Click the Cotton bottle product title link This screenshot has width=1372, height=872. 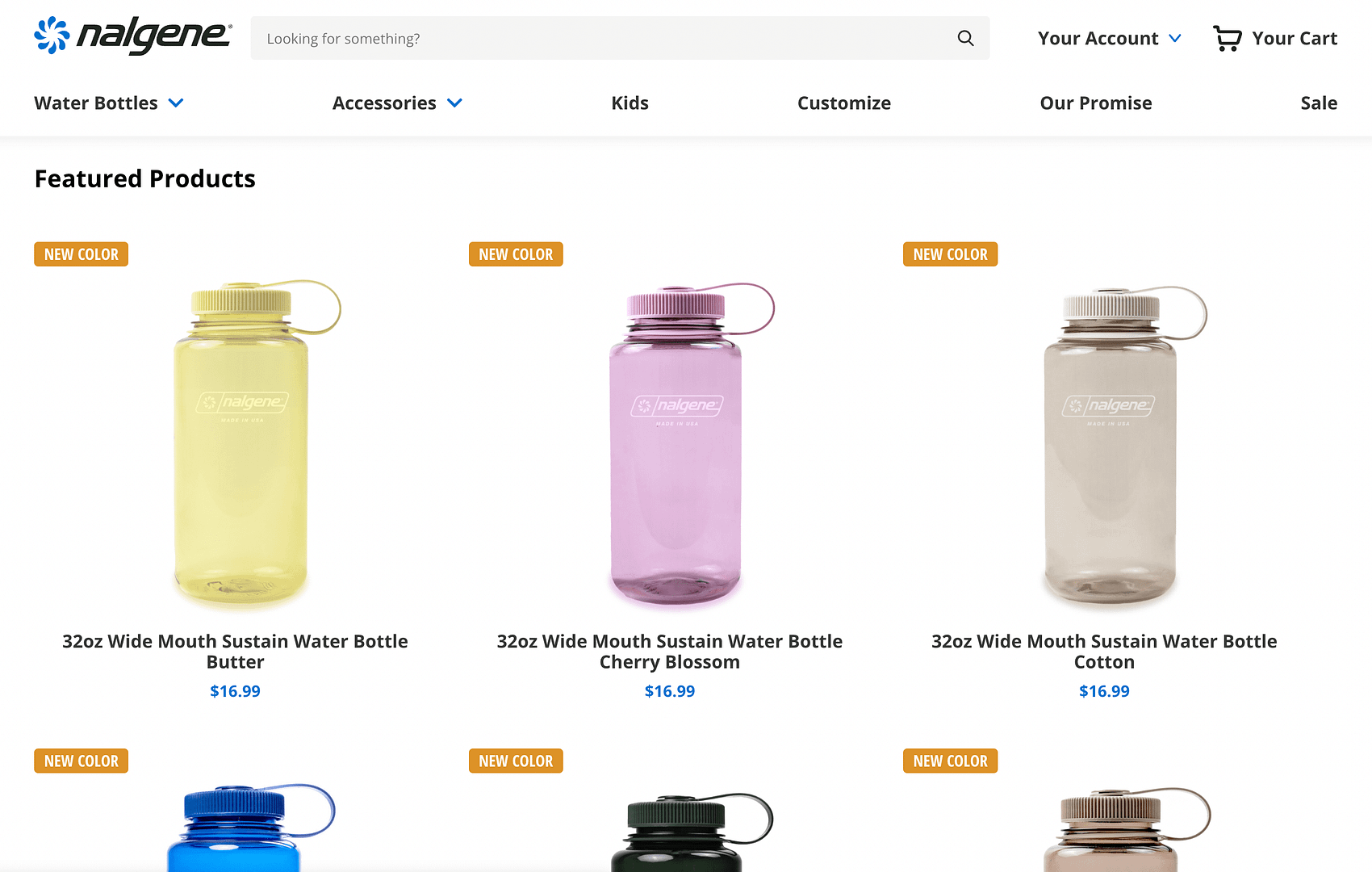pyautogui.click(x=1103, y=651)
